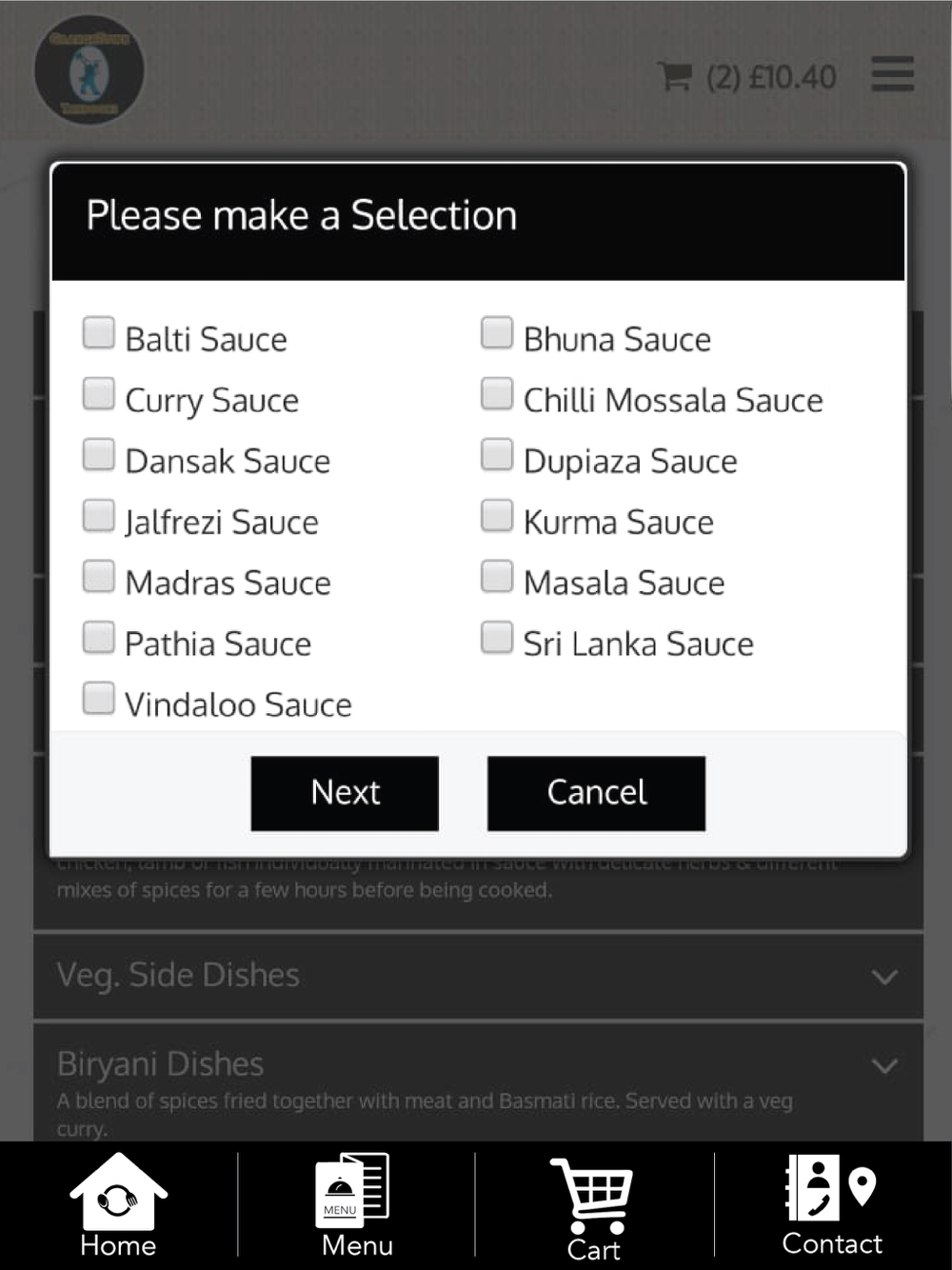Screen dimensions: 952x1270
Task: Enable the Vindaloo Sauce checkbox
Action: [x=99, y=699]
